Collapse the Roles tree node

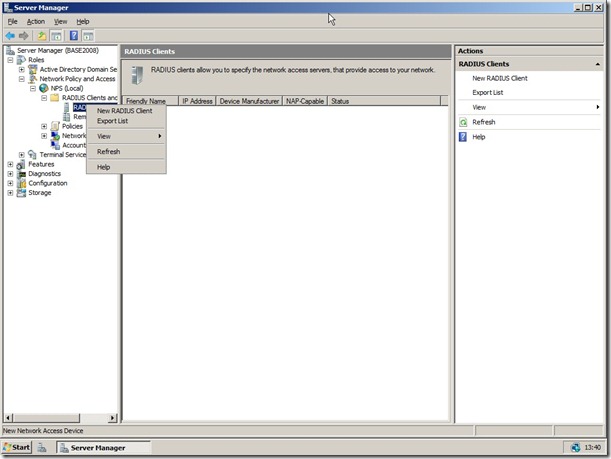tap(11, 60)
